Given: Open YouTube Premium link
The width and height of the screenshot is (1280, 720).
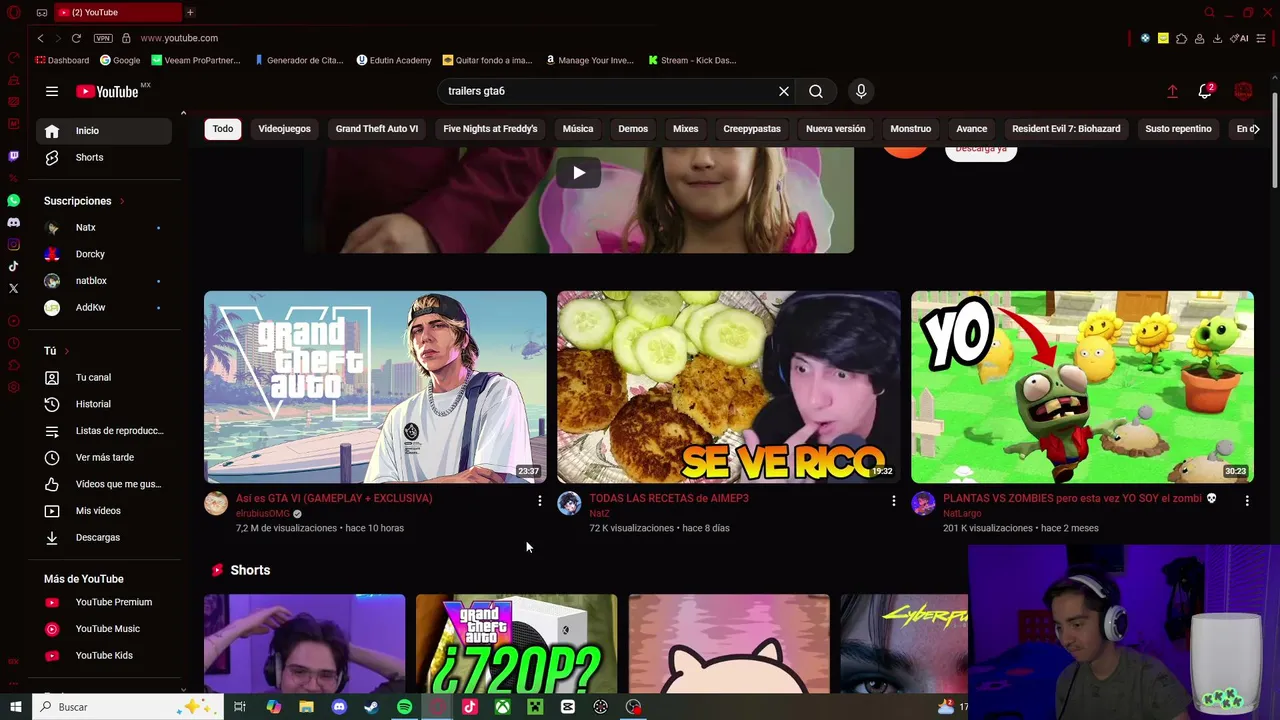Looking at the screenshot, I should pos(104,602).
